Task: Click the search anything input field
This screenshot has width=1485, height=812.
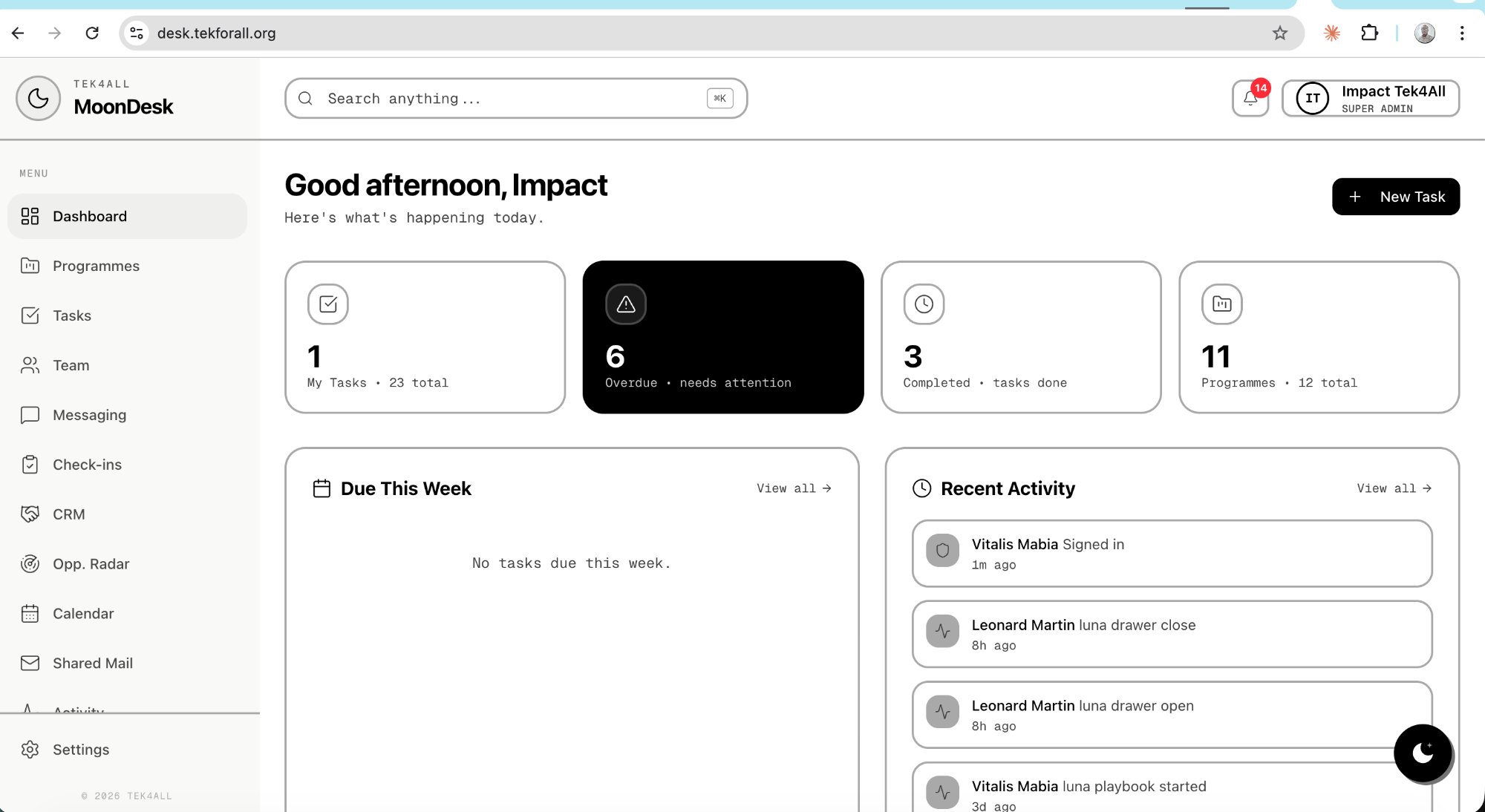Action: [515, 98]
